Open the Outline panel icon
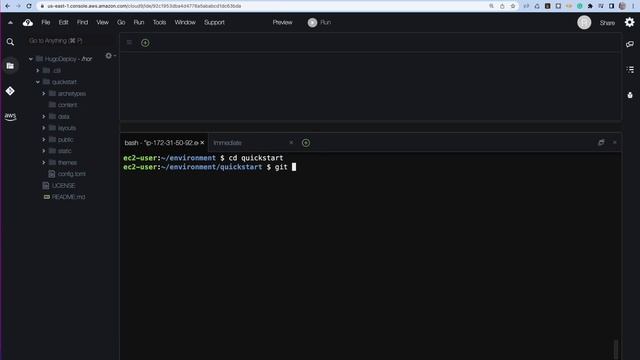 [x=630, y=70]
